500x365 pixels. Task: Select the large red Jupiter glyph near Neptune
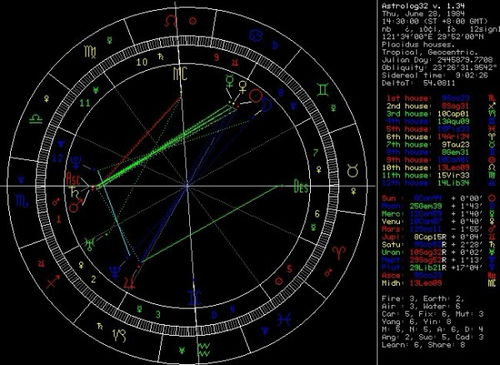[x=129, y=282]
